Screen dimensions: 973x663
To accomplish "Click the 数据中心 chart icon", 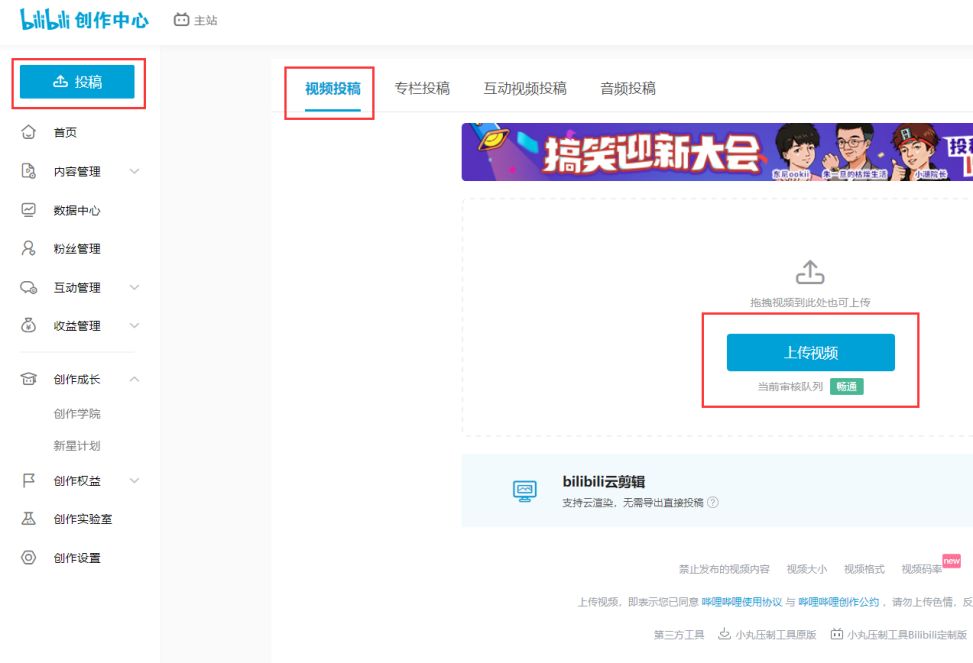I will point(29,210).
